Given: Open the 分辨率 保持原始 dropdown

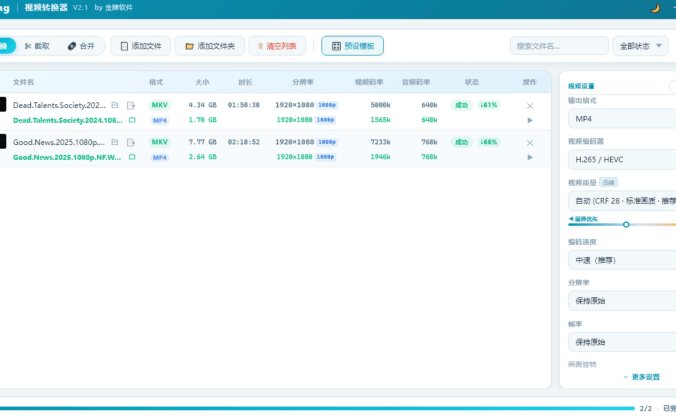Looking at the screenshot, I should (622, 301).
